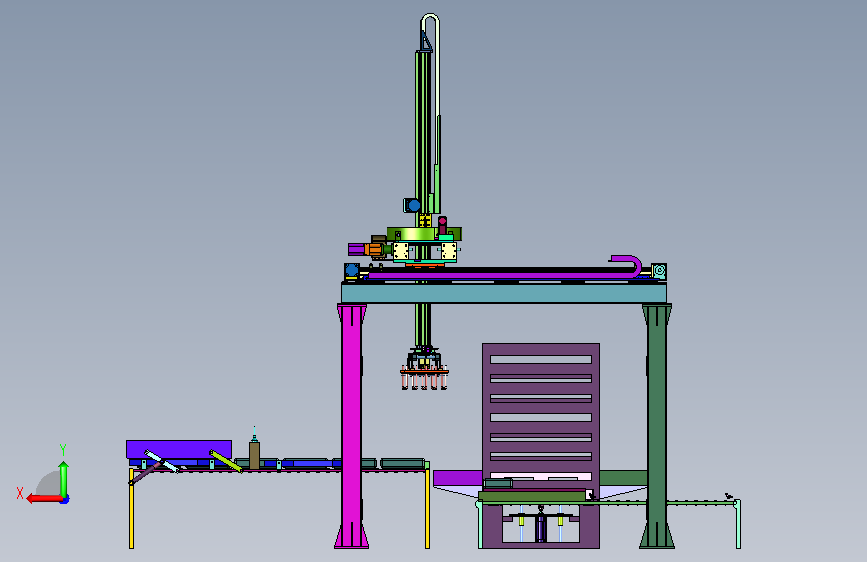Select the round green carriage plate
Screen dimensions: 867x562
[x=424, y=233]
